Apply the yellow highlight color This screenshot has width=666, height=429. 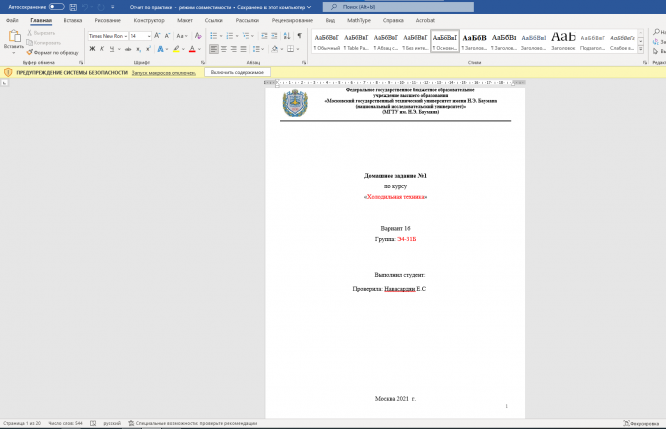(176, 49)
